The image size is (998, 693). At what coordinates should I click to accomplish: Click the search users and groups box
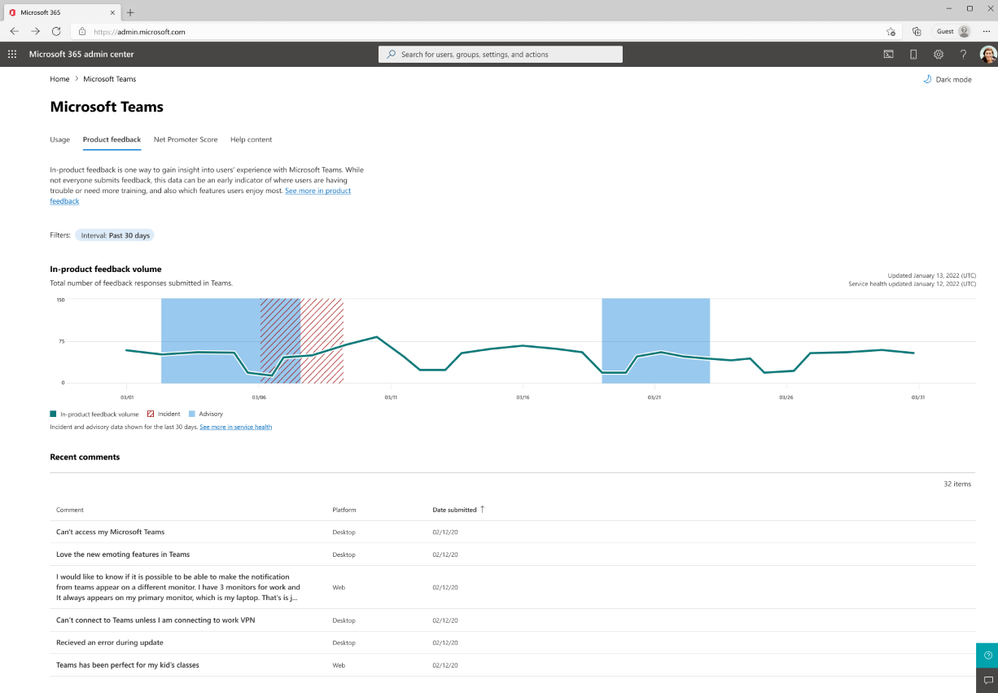500,54
